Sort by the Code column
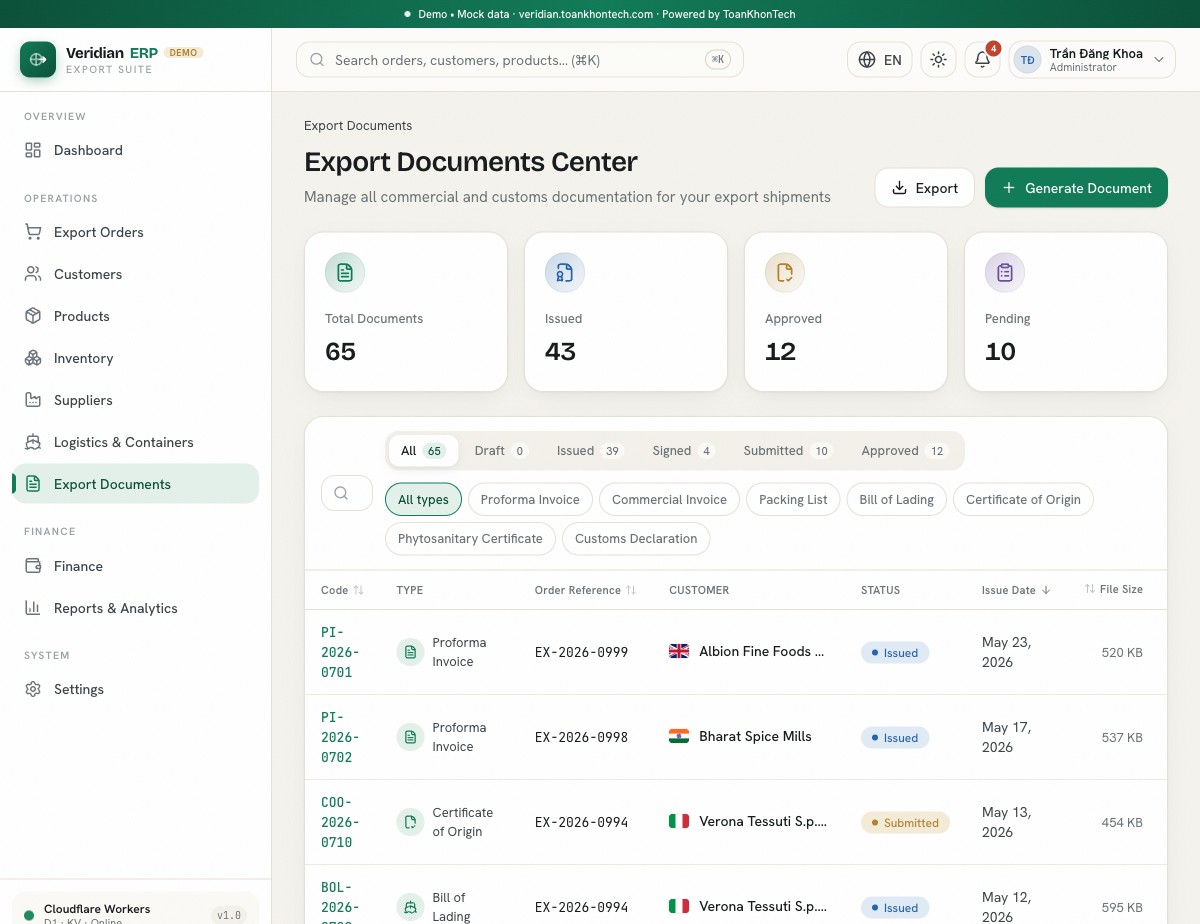The height and width of the screenshot is (924, 1200). tap(342, 590)
